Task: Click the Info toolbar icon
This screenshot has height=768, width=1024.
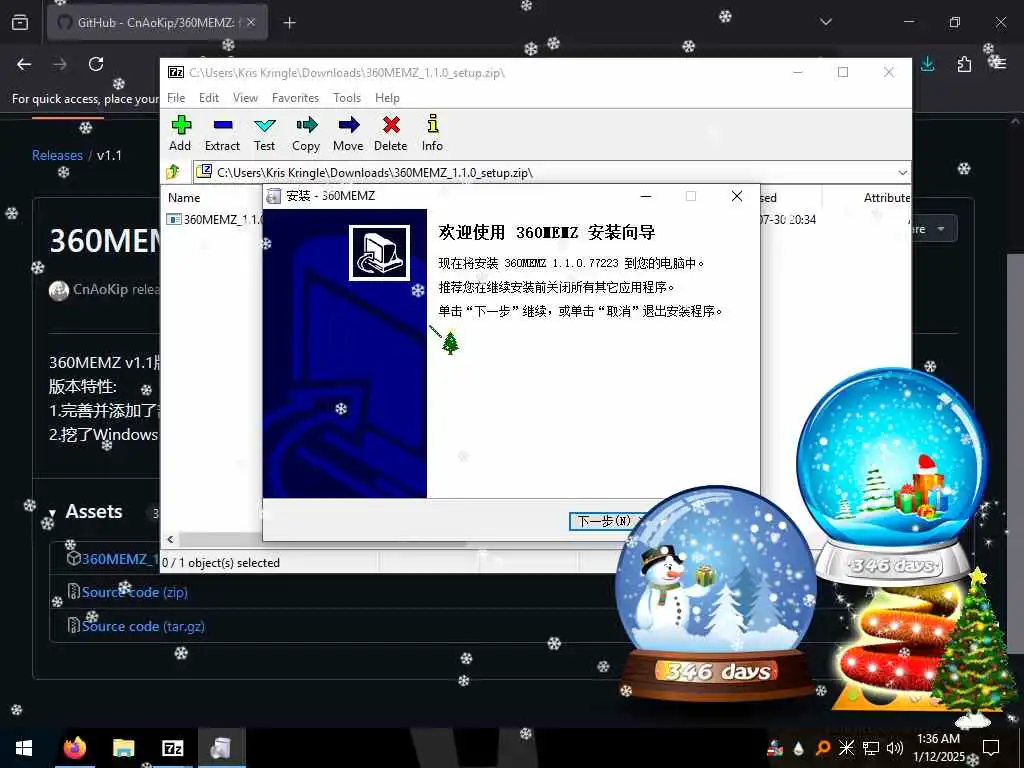Action: 432,134
